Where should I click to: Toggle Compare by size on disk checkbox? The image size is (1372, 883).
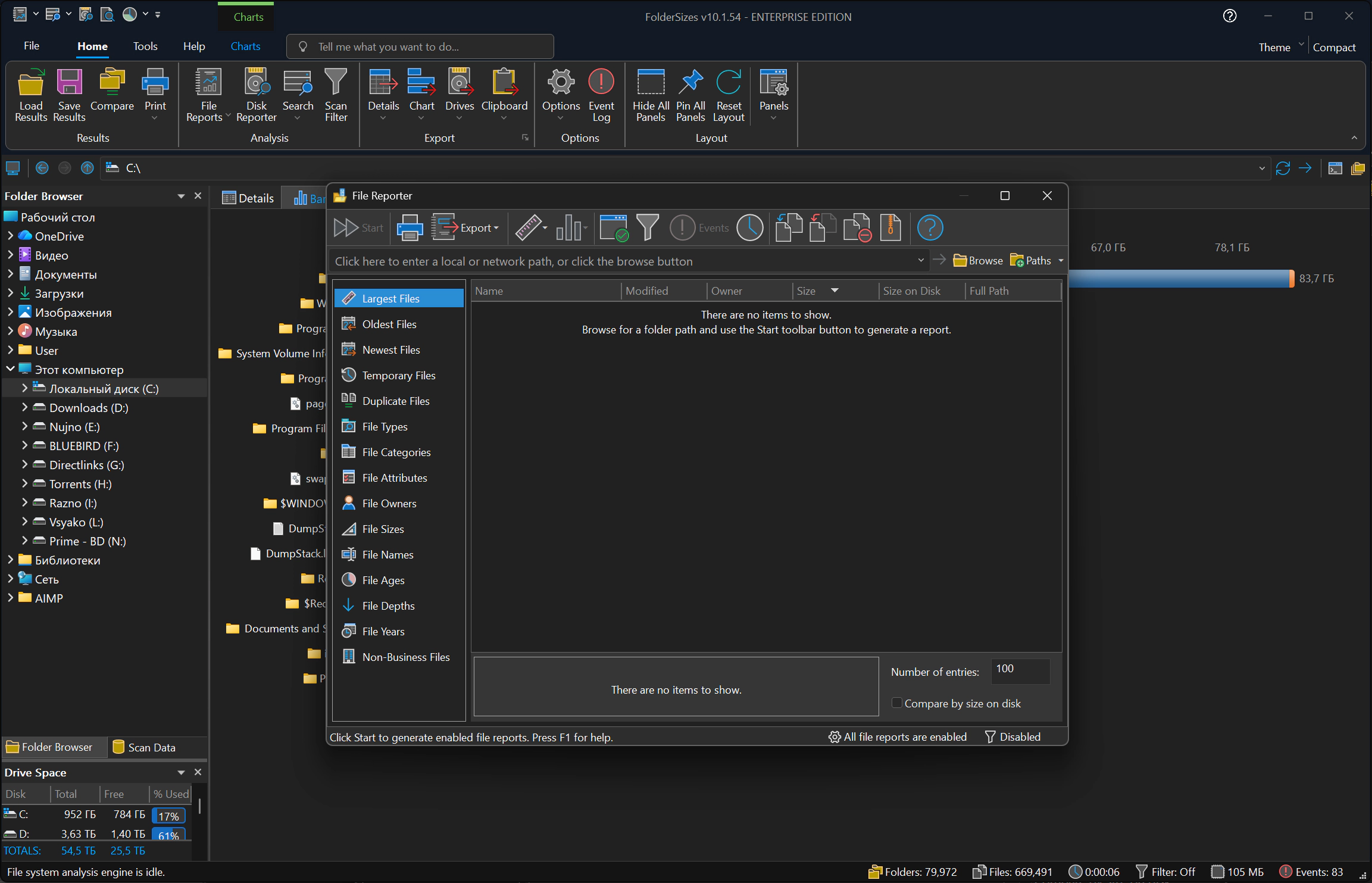coord(896,703)
